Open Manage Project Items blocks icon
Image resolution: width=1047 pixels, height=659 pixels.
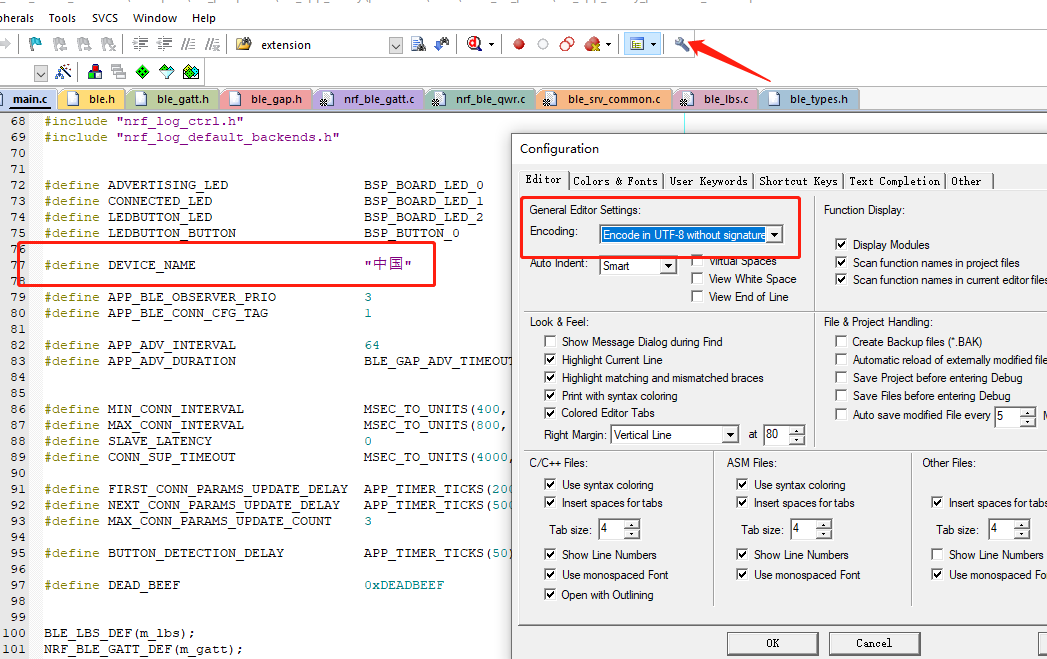pyautogui.click(x=95, y=71)
